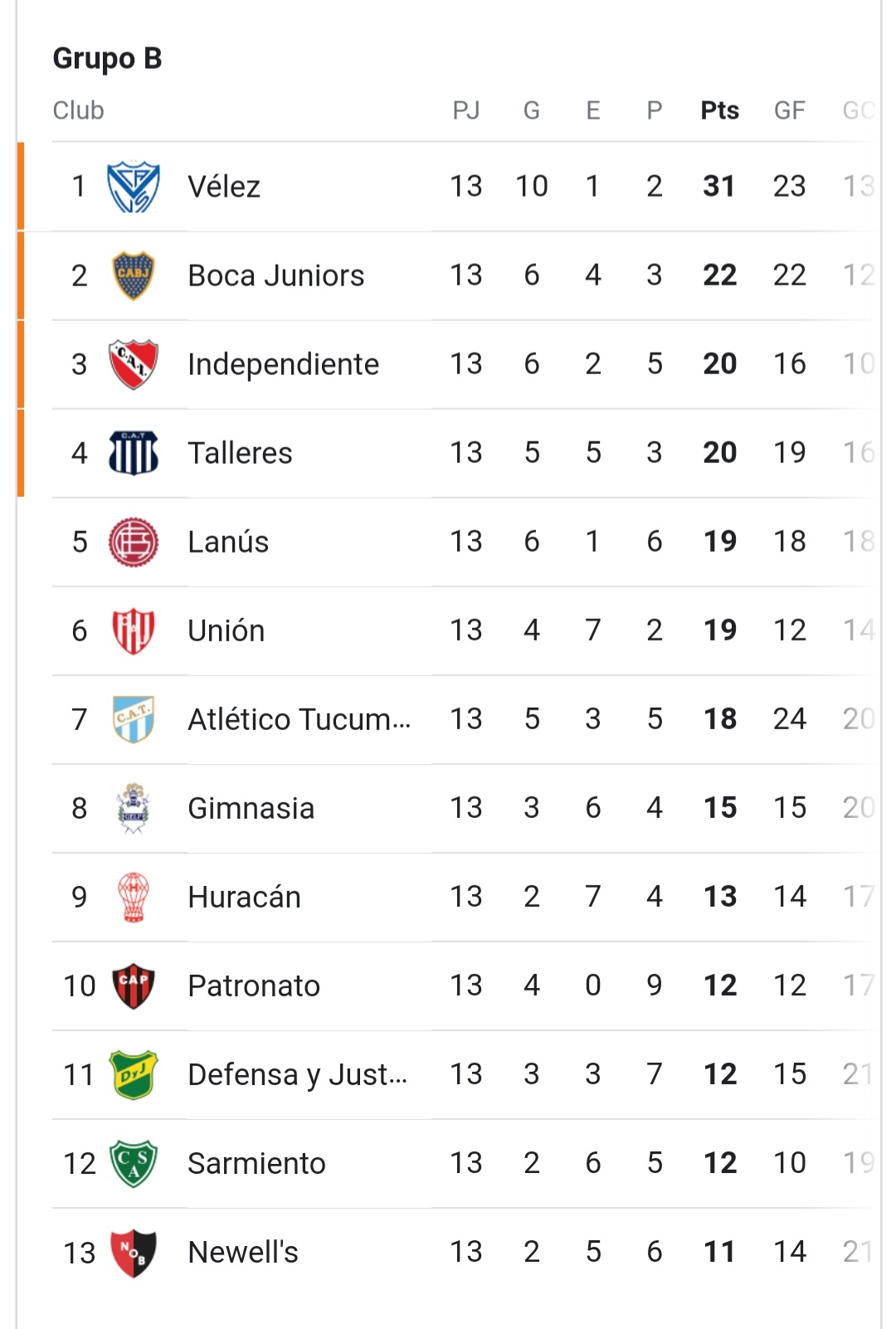Select the Atlético Tucumán crest
The height and width of the screenshot is (1329, 896).
(134, 719)
